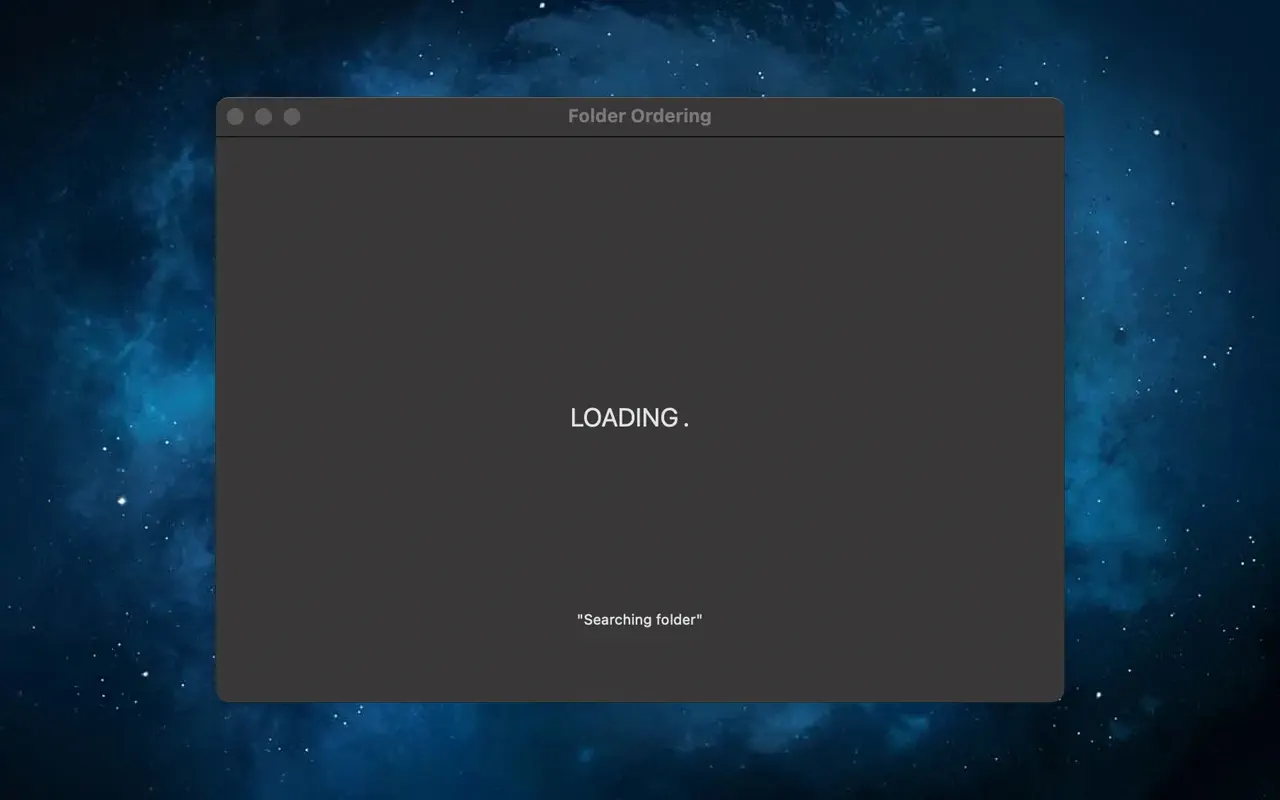Click inside the Folder Ordering window body
1280x800 pixels.
[640, 300]
